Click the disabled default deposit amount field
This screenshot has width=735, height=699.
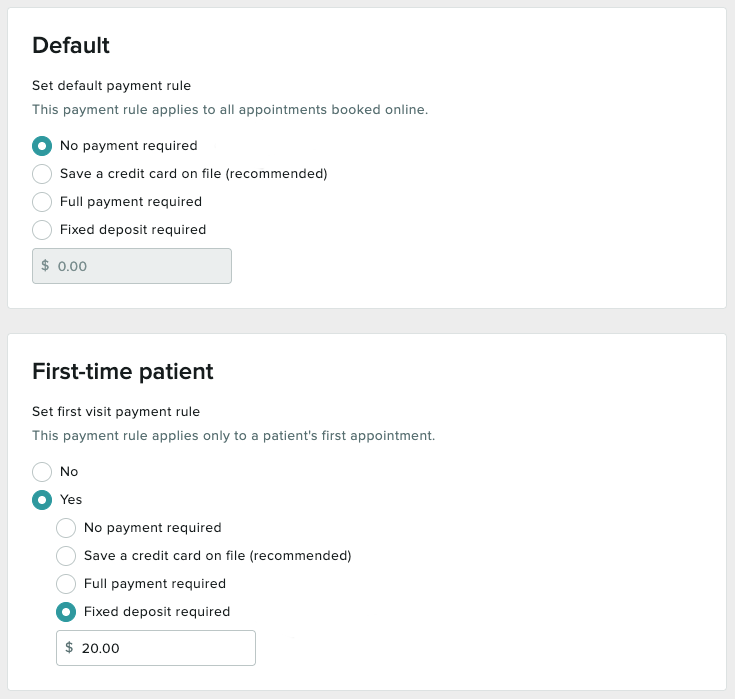(140, 266)
